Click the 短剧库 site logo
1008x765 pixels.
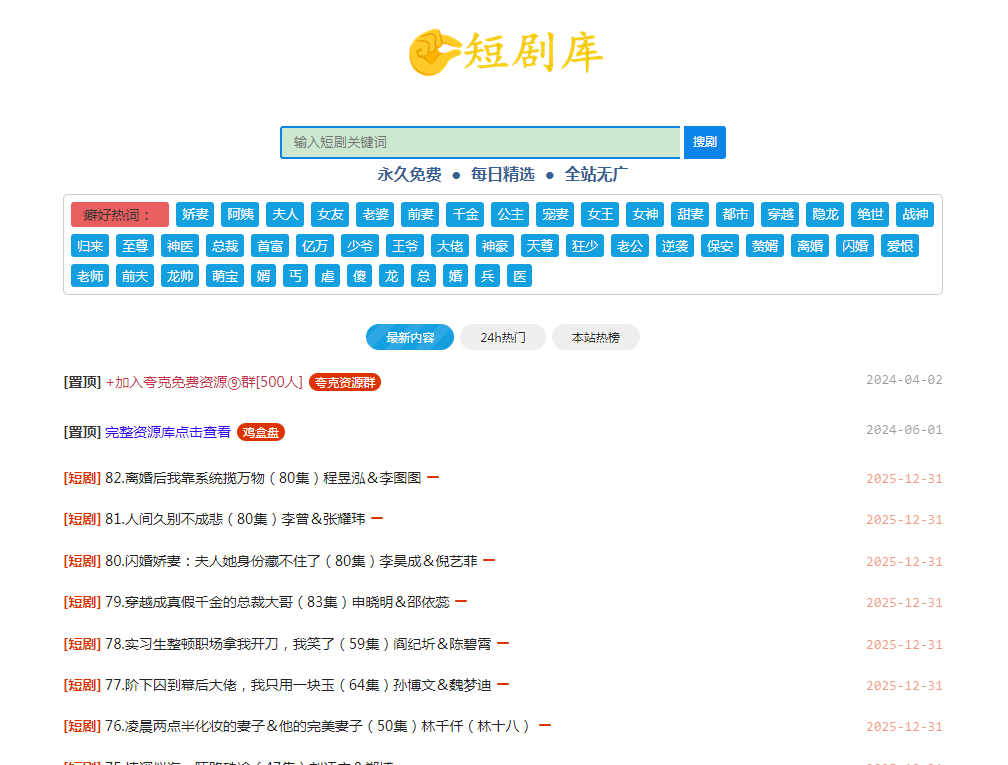pyautogui.click(x=505, y=52)
